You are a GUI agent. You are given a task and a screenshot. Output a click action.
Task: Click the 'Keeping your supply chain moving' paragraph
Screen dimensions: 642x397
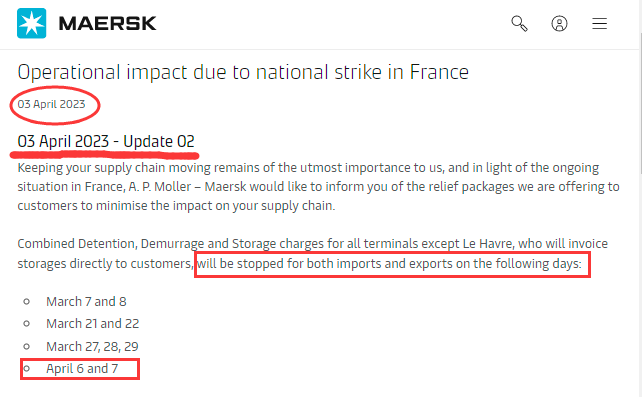pos(318,187)
